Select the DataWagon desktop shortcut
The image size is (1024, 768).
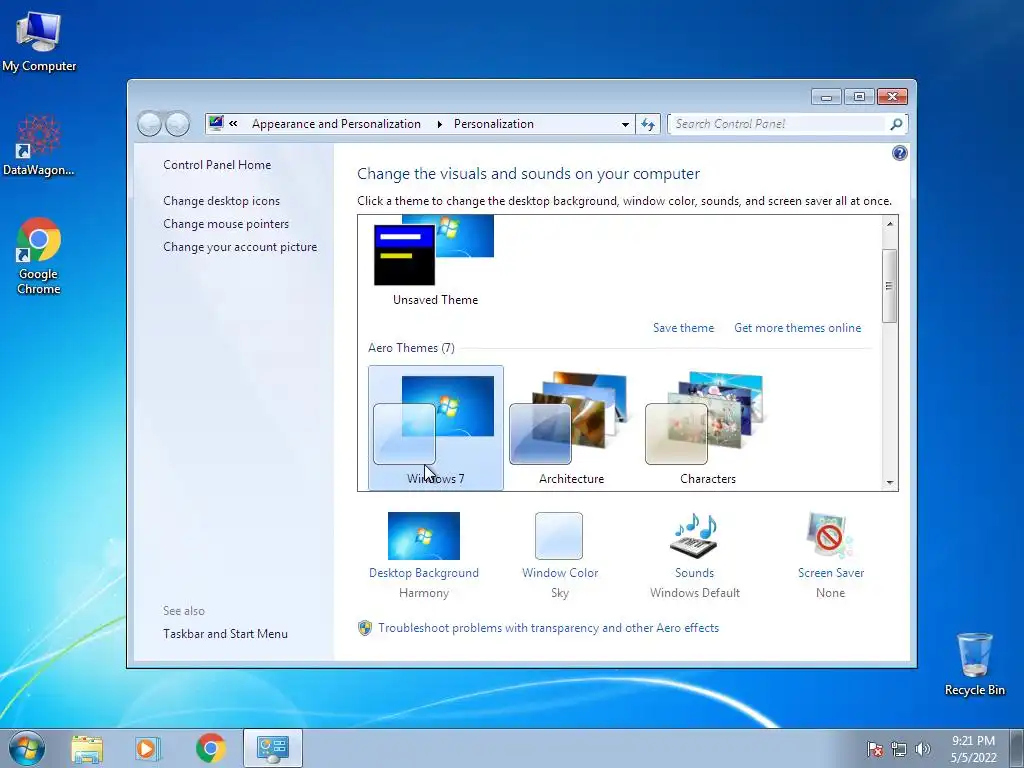click(39, 145)
